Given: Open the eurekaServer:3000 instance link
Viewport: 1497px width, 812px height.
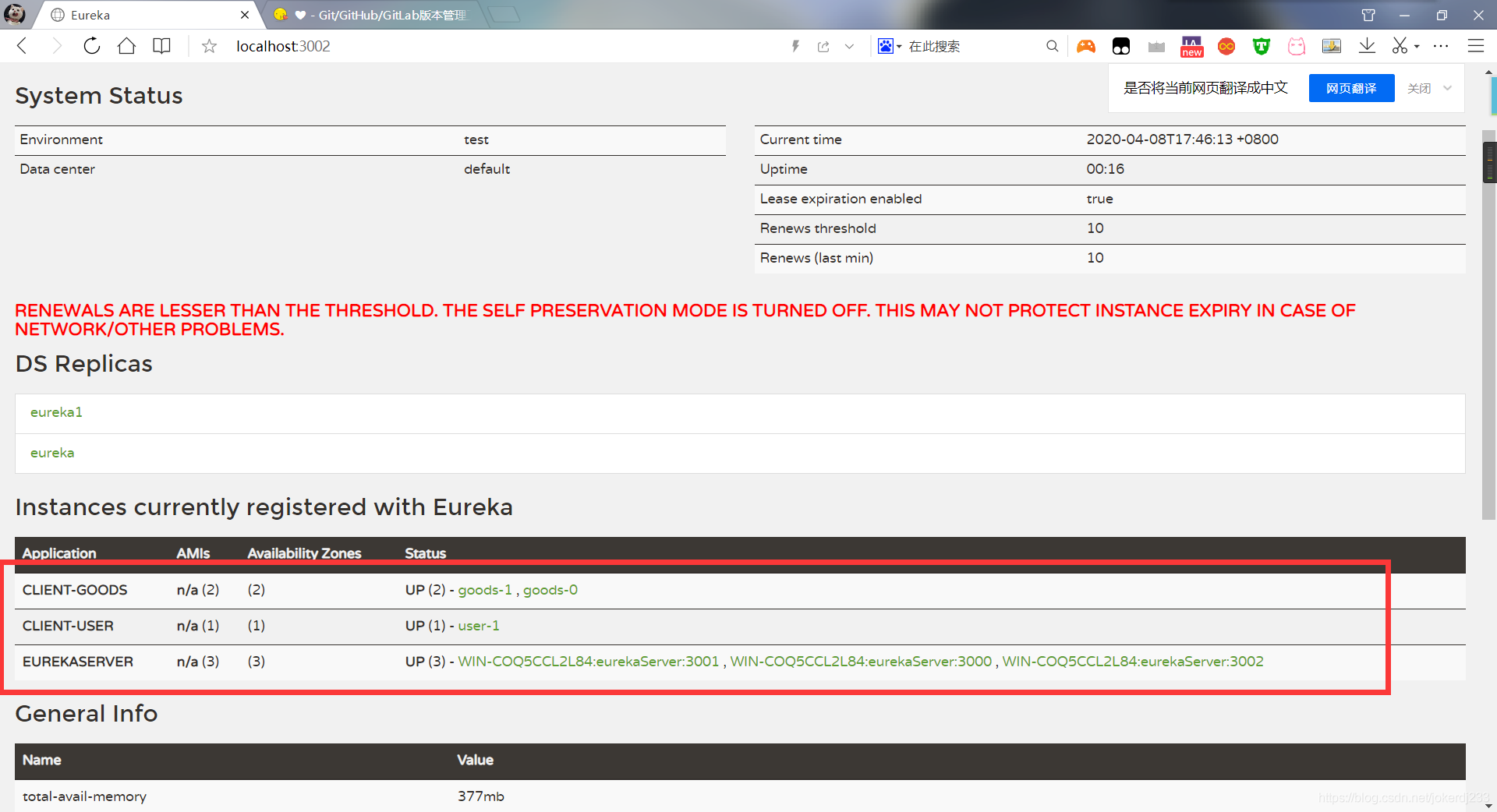Looking at the screenshot, I should pyautogui.click(x=861, y=662).
